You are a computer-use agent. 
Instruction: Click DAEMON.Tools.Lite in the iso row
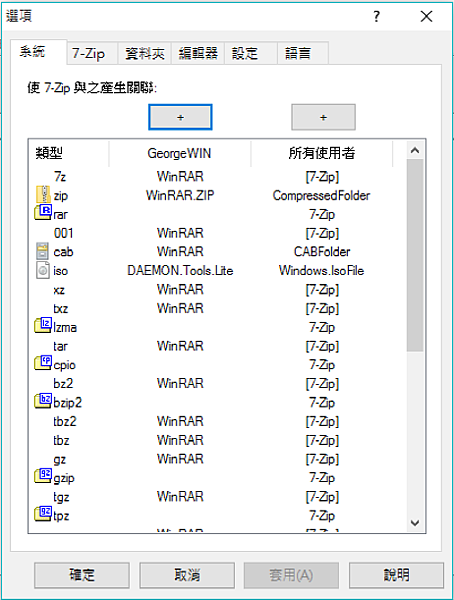point(180,271)
